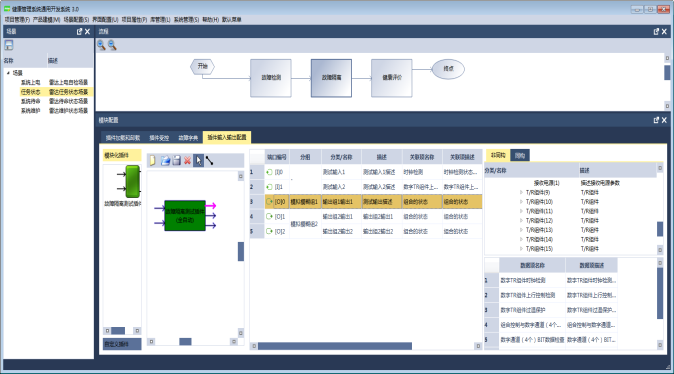Open the 帮助(H) menu
The image size is (674, 374).
[x=211, y=20]
